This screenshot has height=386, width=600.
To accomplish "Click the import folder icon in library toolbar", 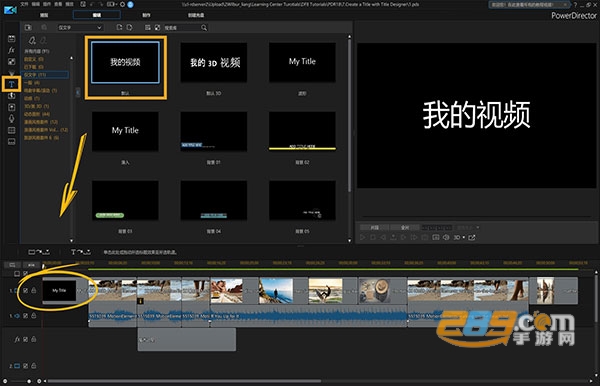I will coord(28,28).
